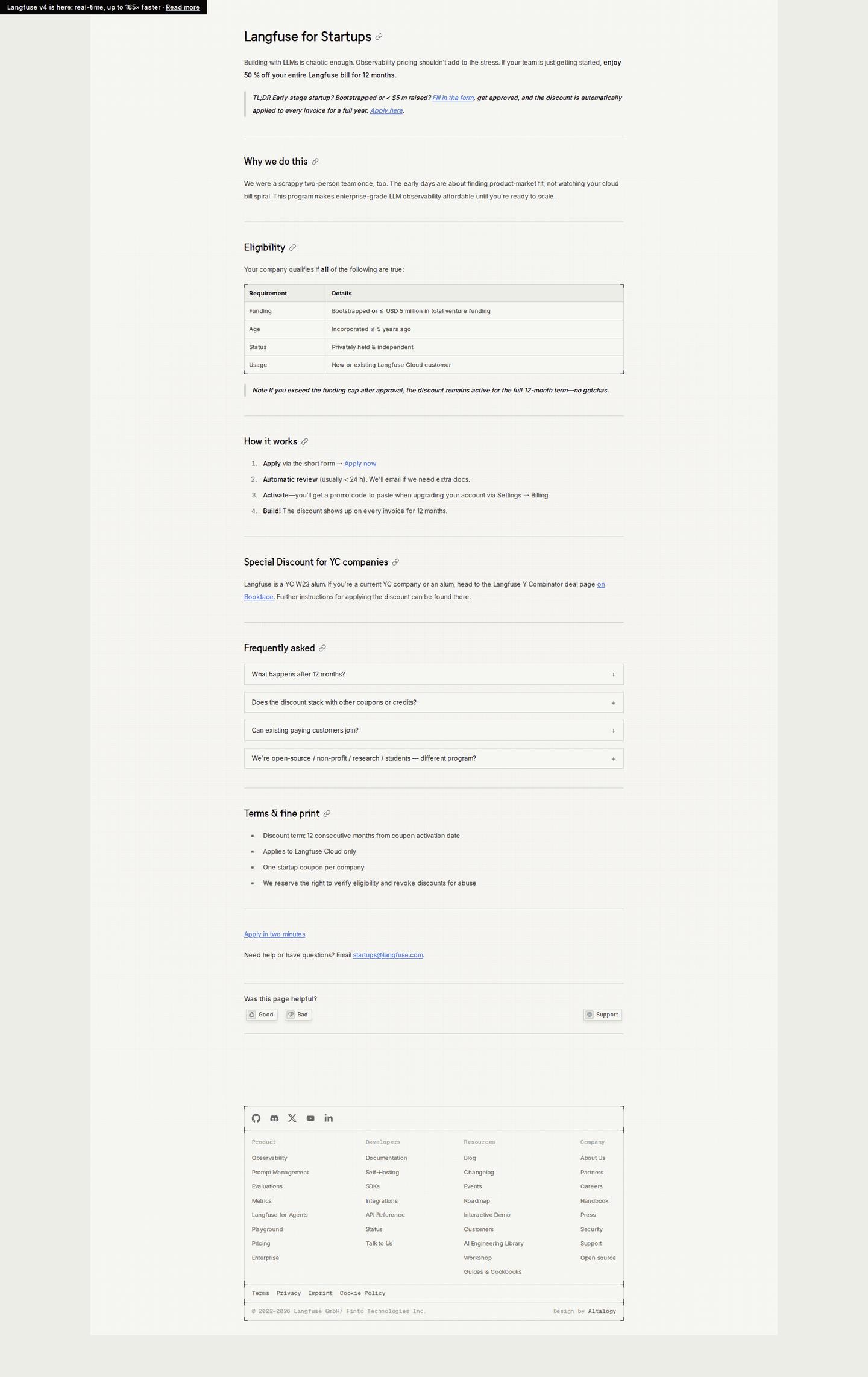The width and height of the screenshot is (868, 1377).
Task: Expand open-source / non-profit different program question
Action: coord(433,758)
